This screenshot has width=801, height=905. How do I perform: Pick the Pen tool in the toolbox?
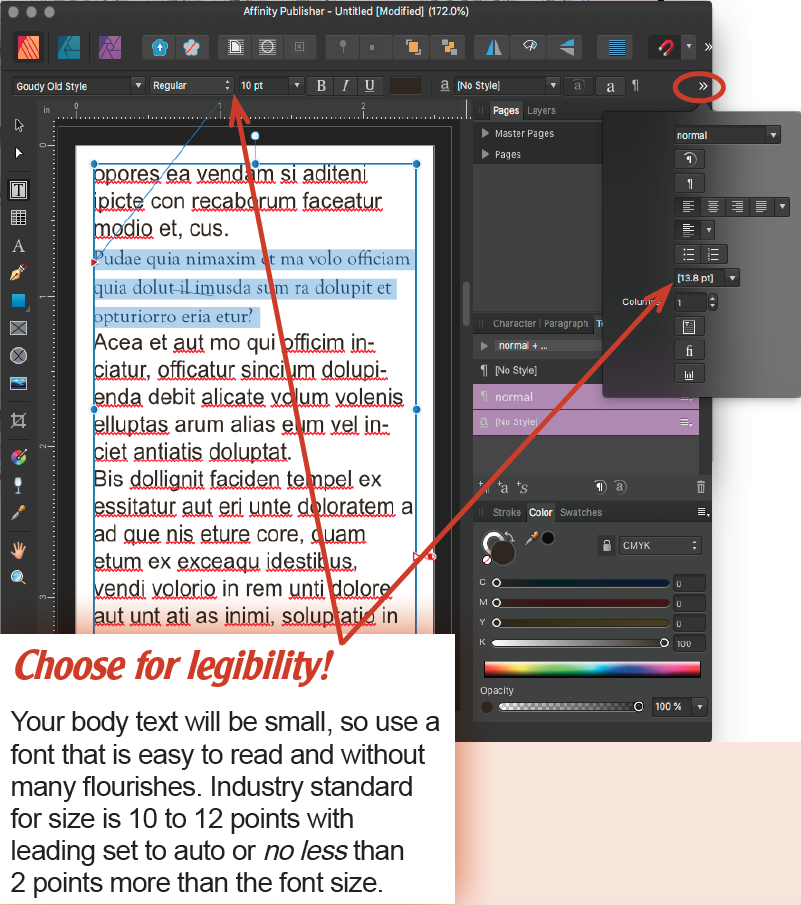click(18, 272)
